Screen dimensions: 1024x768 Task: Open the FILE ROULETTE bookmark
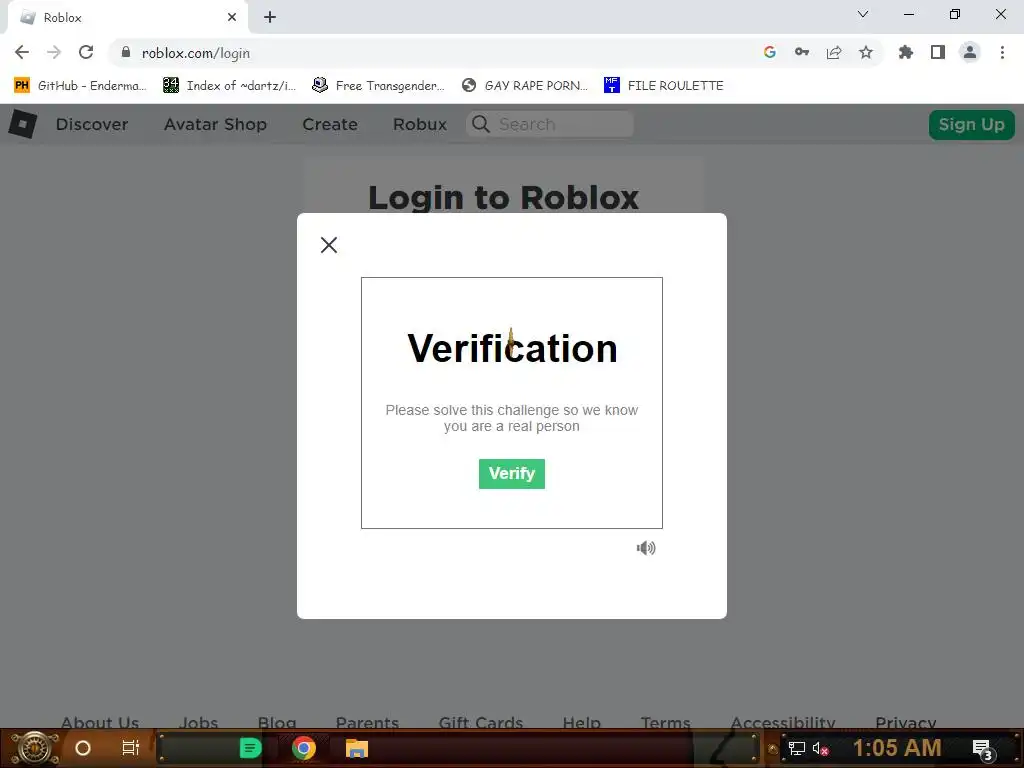coord(664,86)
